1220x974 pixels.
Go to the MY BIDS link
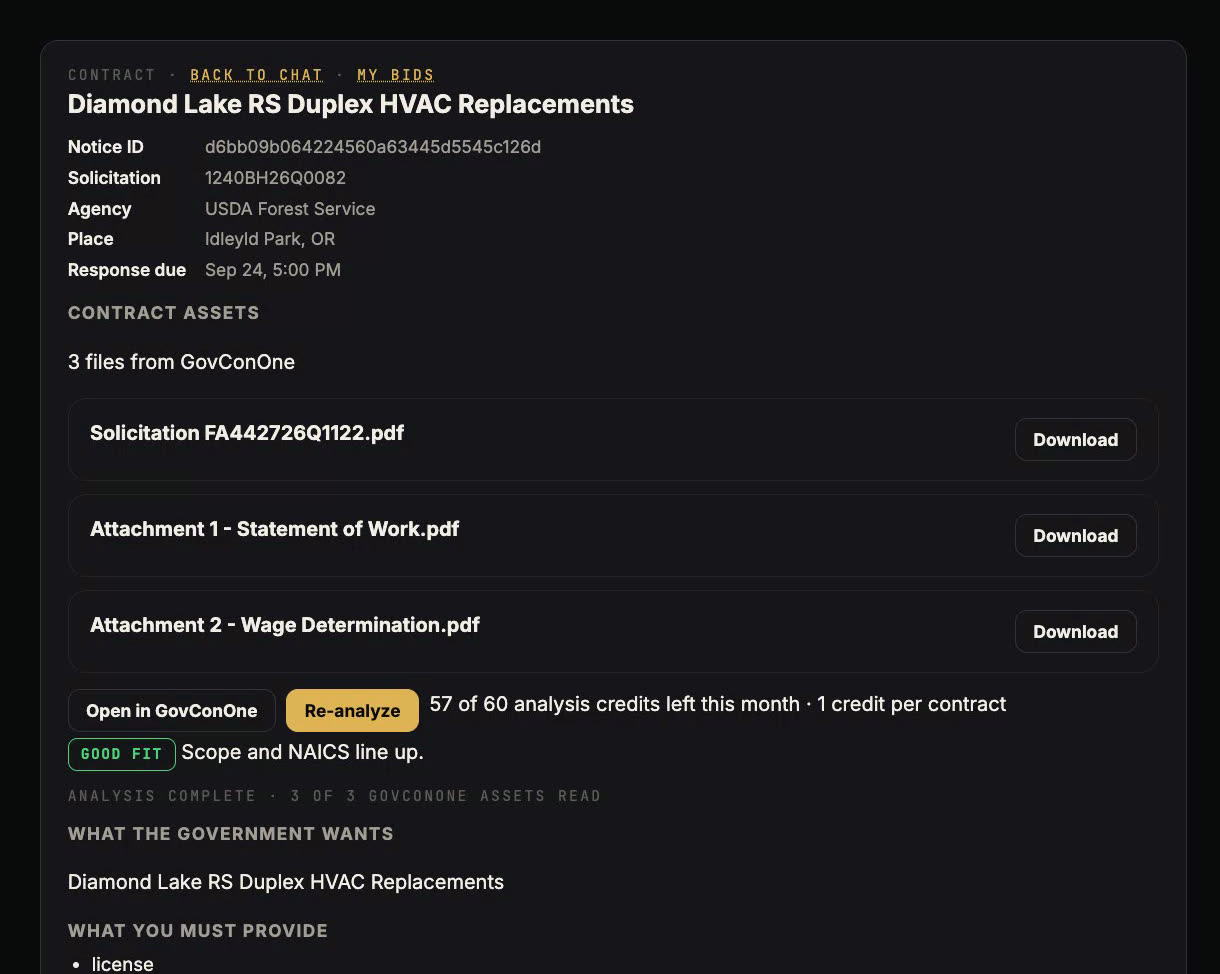[x=396, y=75]
